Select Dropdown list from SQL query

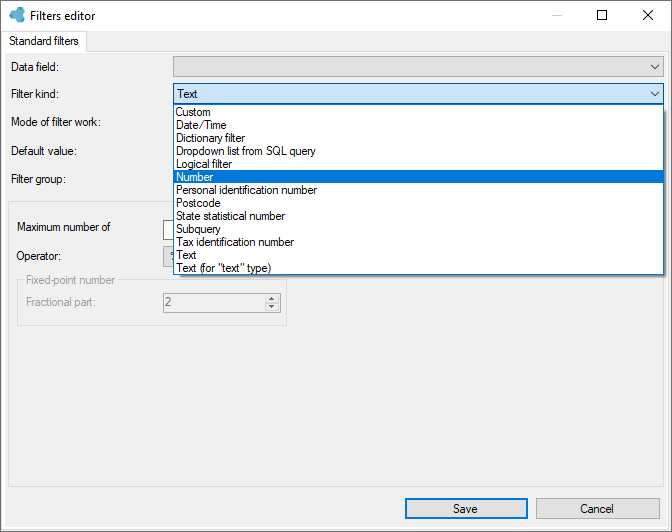pyautogui.click(x=418, y=151)
